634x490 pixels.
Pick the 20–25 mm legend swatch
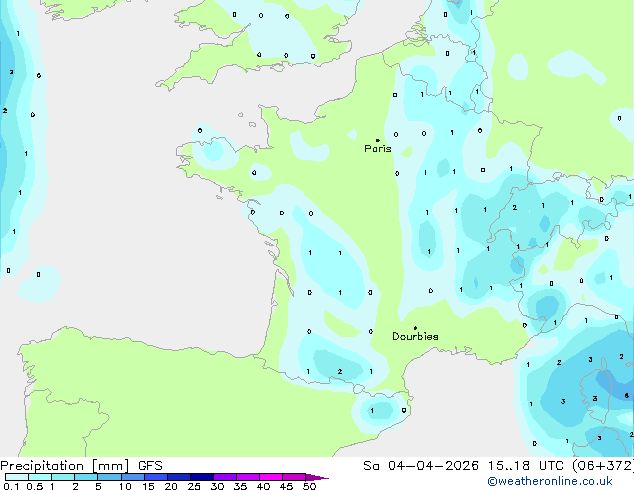pos(179,477)
